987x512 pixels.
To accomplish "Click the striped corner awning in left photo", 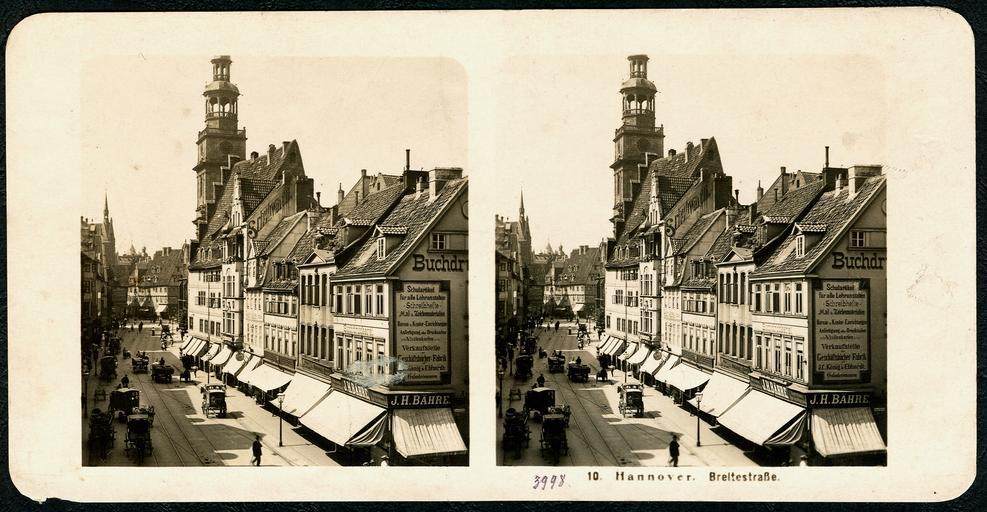I will click(428, 432).
